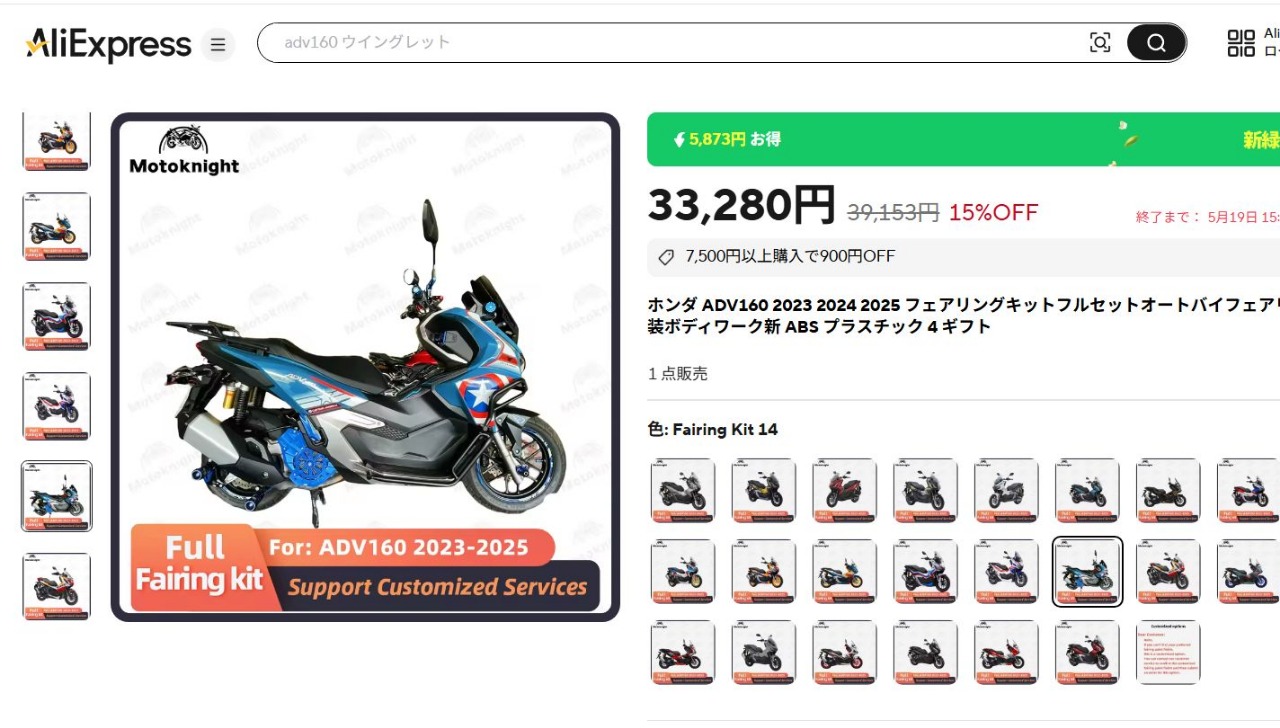The height and width of the screenshot is (728, 1280).
Task: Click the coupon tag icon
Action: pyautogui.click(x=666, y=257)
